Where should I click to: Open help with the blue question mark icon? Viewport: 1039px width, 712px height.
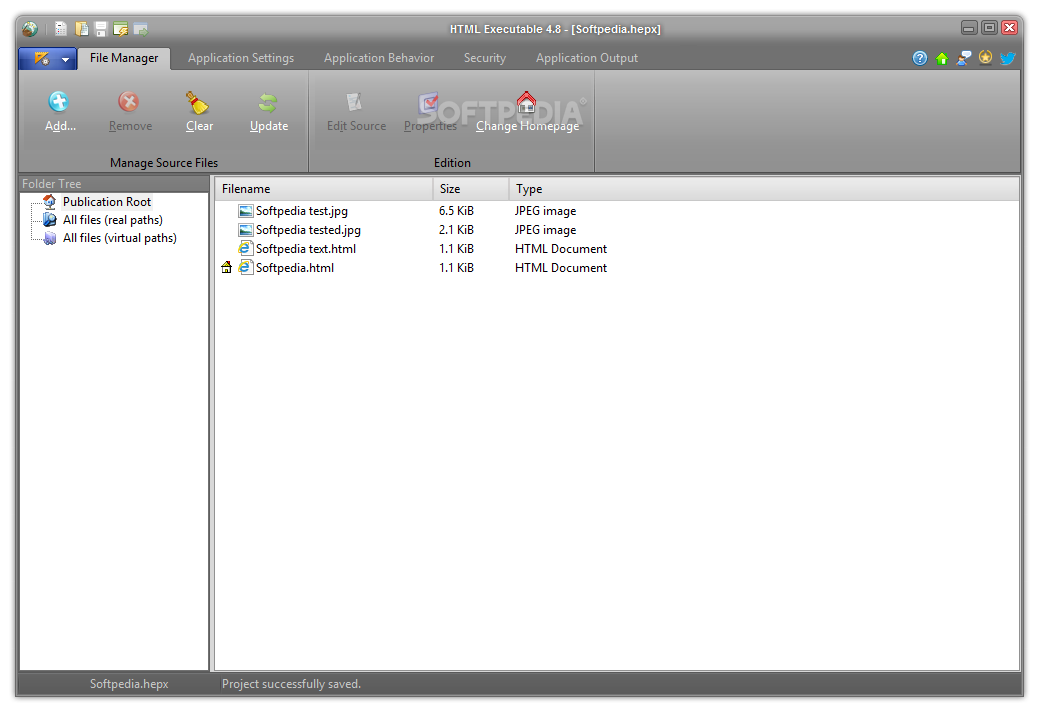[x=920, y=58]
